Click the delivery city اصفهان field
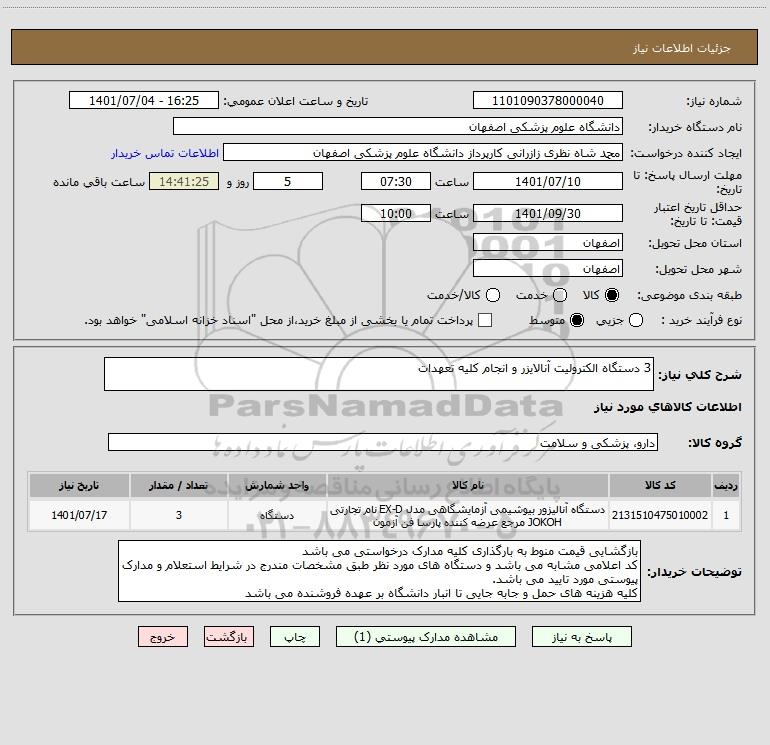This screenshot has height=745, width=770. (x=548, y=269)
